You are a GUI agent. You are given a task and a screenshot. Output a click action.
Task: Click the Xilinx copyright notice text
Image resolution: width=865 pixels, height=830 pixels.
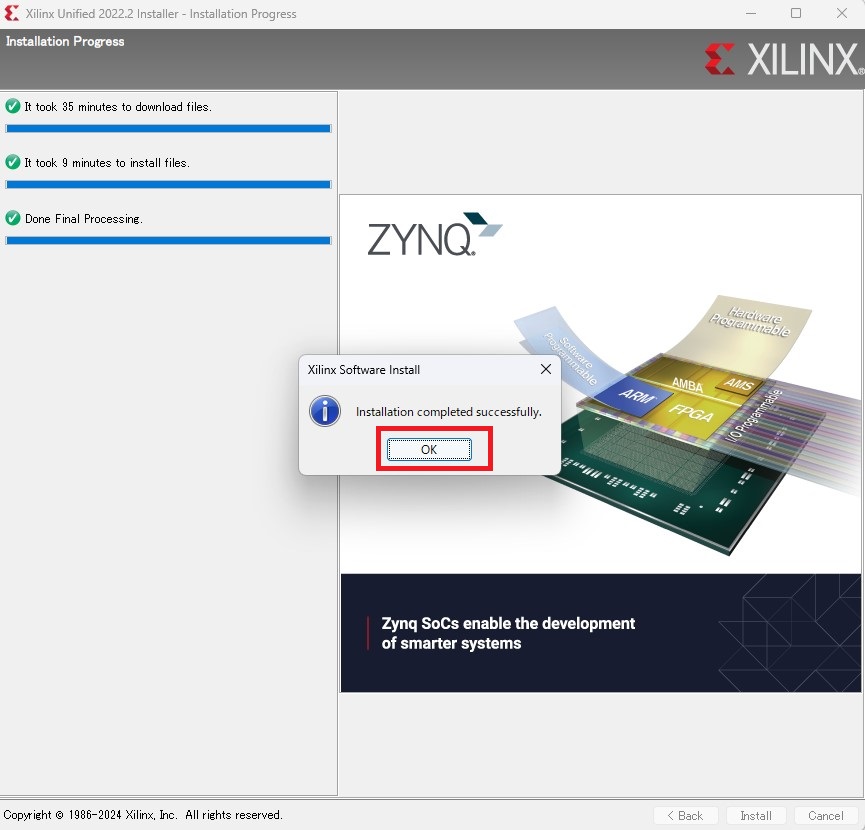[x=143, y=815]
